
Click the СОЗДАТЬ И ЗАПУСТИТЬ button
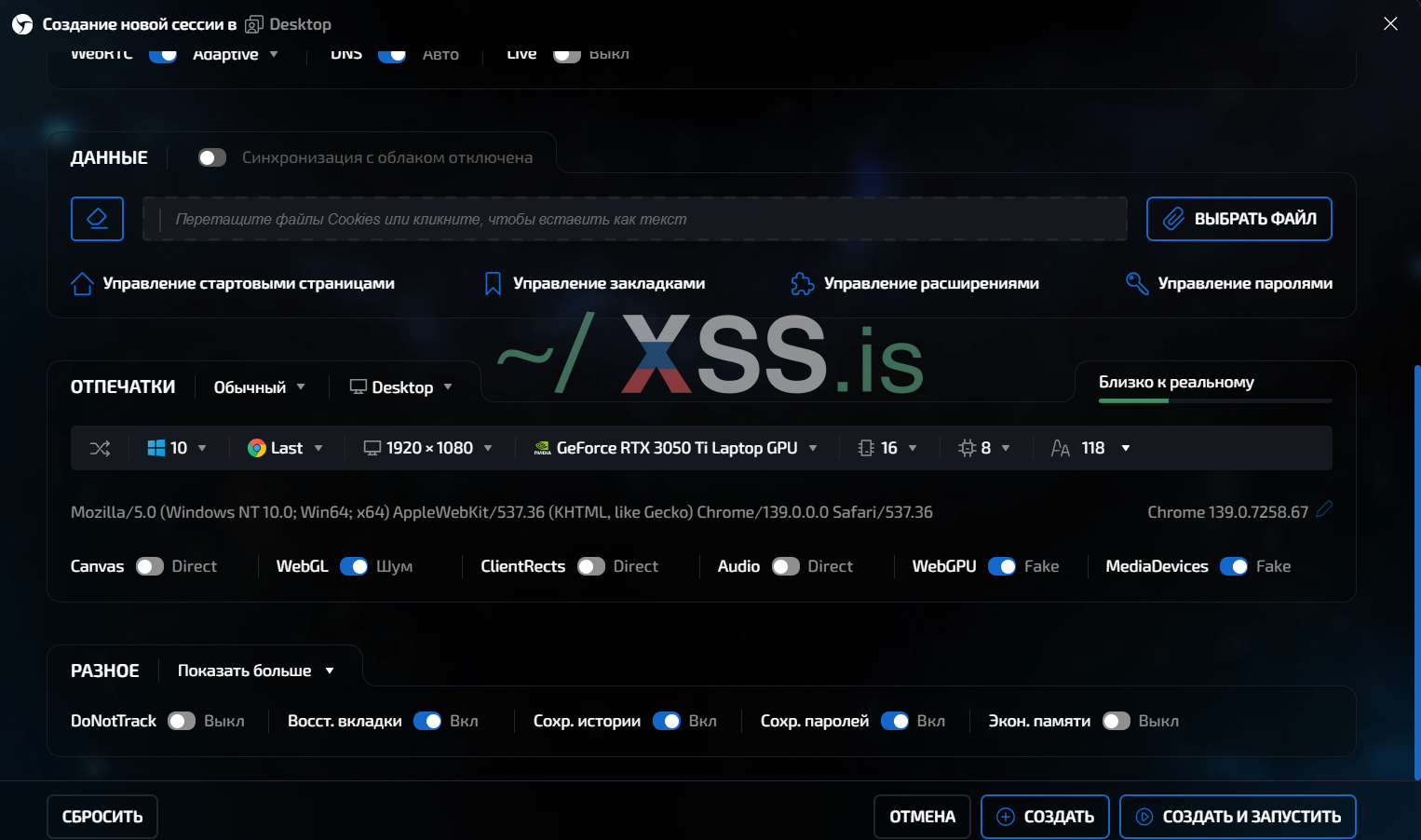click(x=1238, y=817)
